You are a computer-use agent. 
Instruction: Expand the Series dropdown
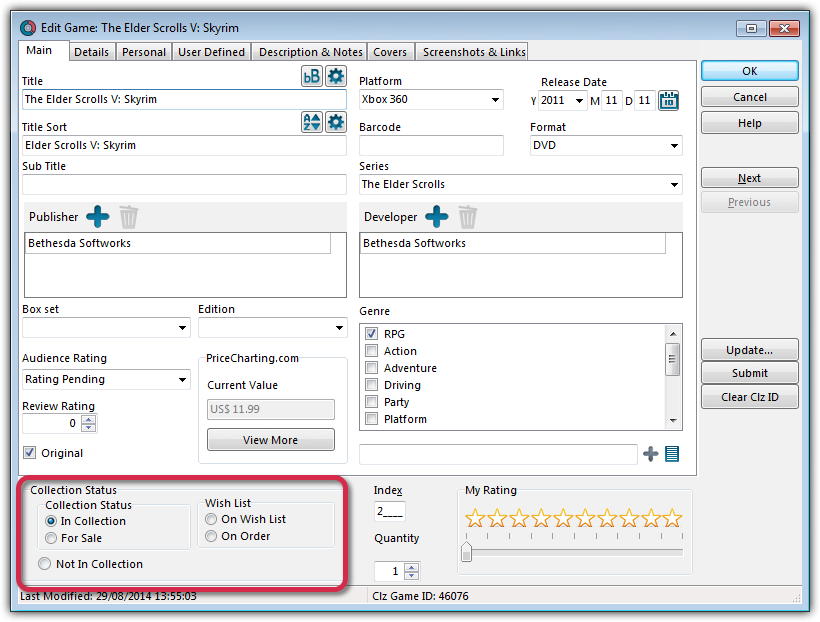tap(674, 185)
